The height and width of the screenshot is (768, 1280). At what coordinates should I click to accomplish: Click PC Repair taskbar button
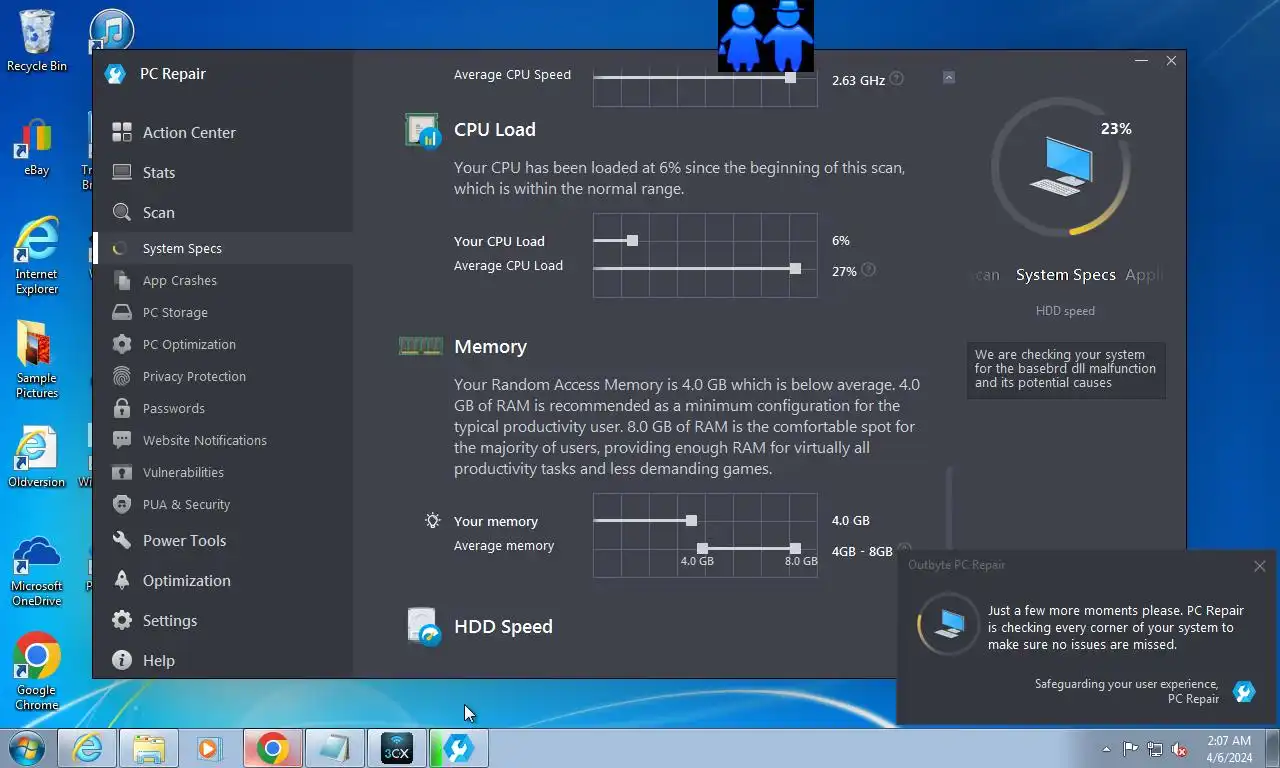click(458, 748)
